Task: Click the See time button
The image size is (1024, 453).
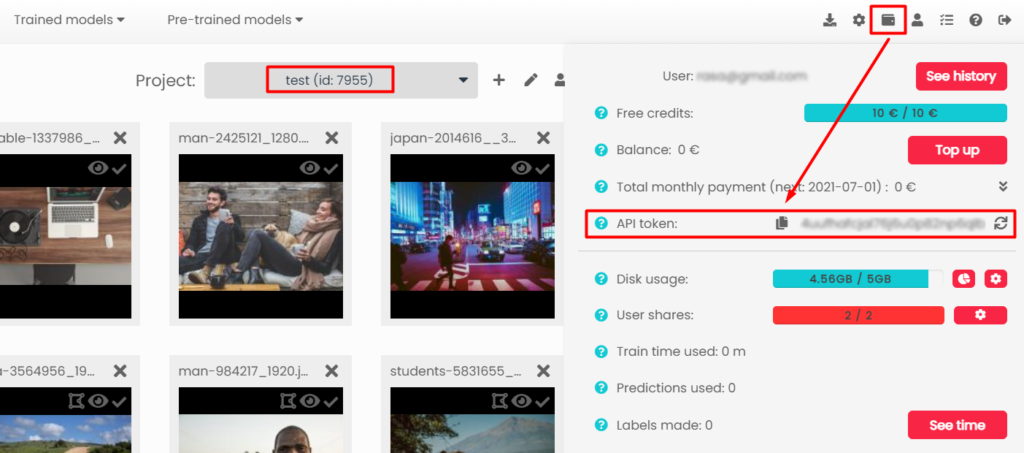Action: (957, 426)
